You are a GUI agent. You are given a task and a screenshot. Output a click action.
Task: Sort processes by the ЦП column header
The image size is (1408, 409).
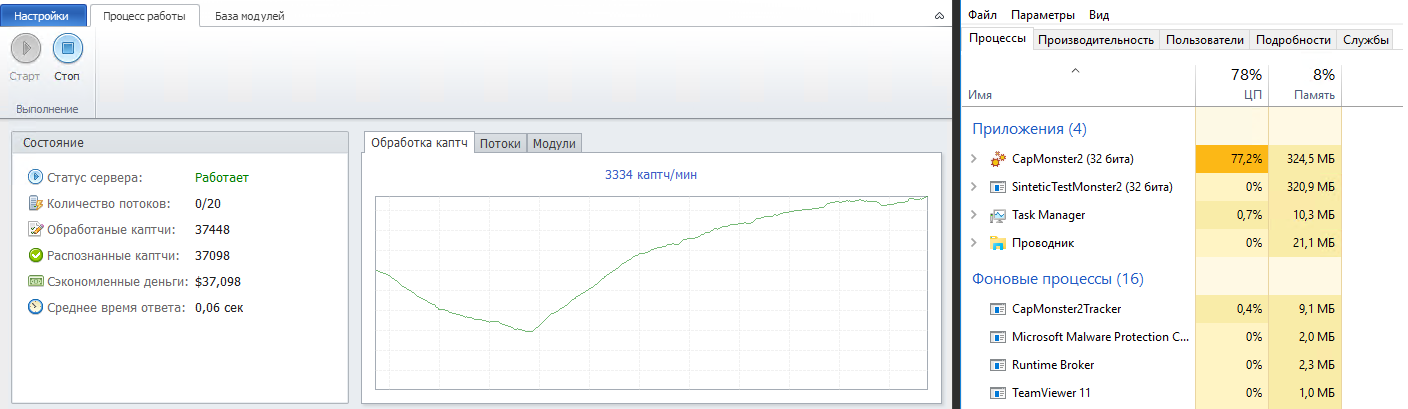pyautogui.click(x=1232, y=85)
